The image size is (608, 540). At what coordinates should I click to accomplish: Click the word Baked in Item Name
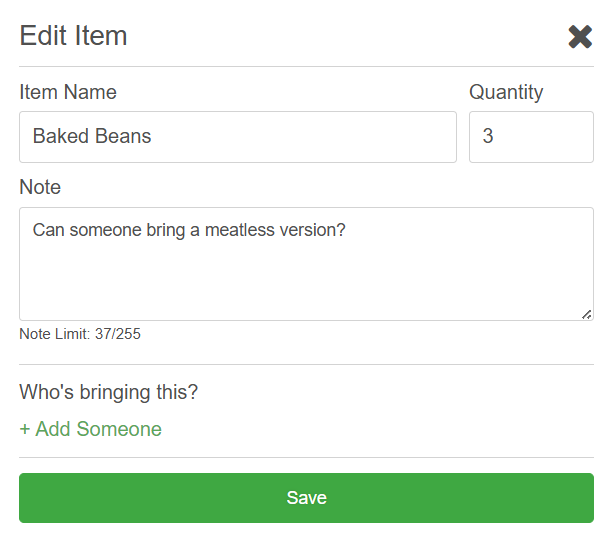61,136
